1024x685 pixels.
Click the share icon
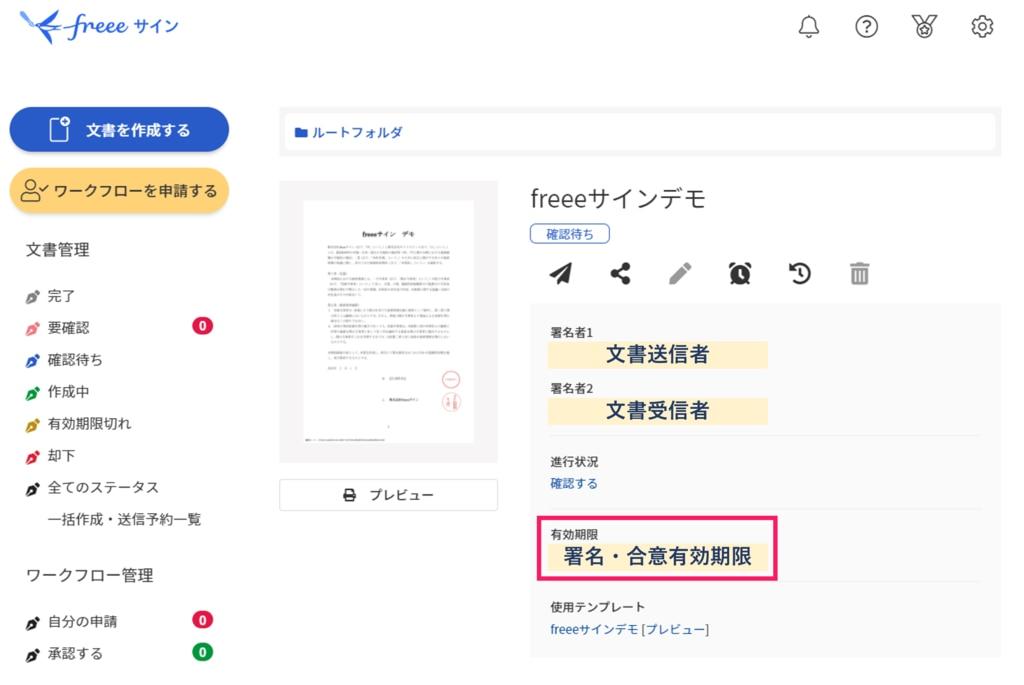click(620, 274)
